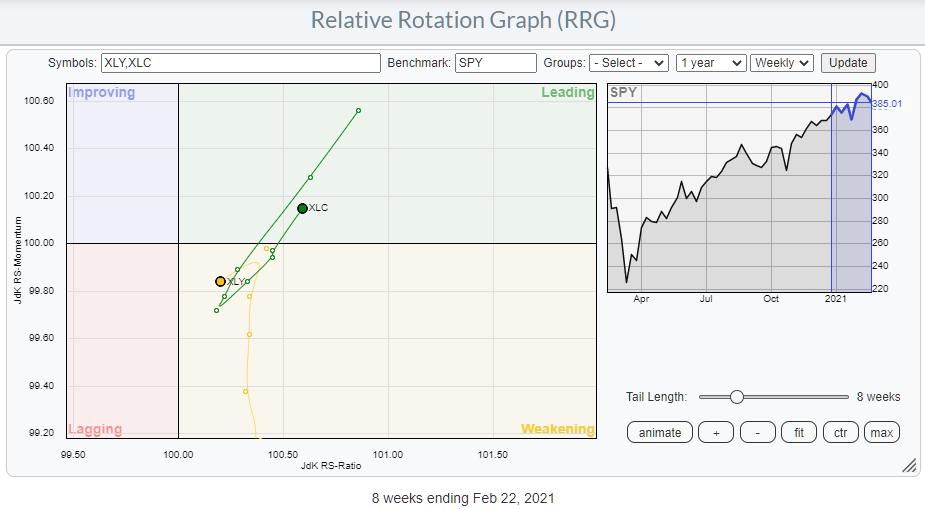The image size is (925, 509).
Task: Open the 1 year period dropdown
Action: click(710, 62)
